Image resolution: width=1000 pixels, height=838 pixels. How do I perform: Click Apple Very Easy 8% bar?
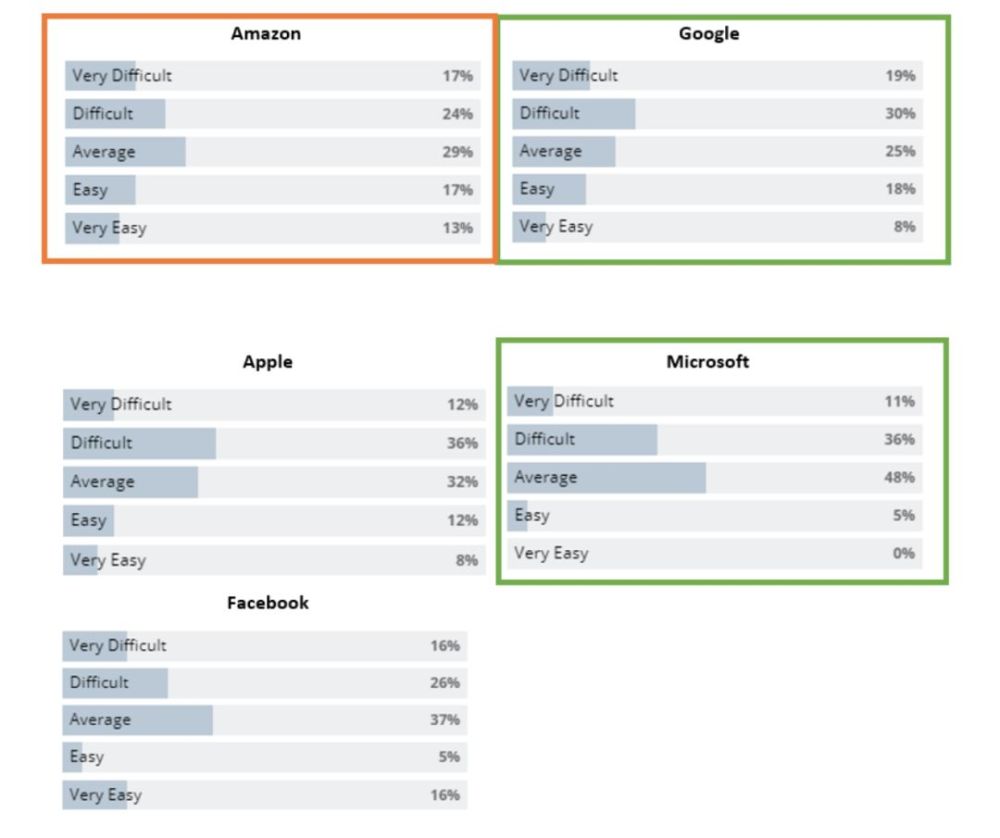point(274,561)
